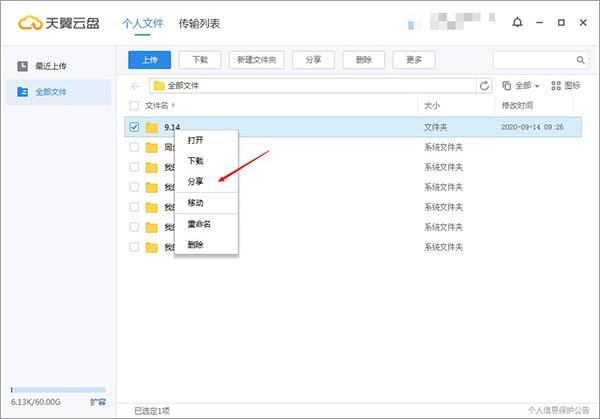Screen dimensions: 600x419
Task: Toggle the select-all checkbox beside 文件名
Action: click(x=134, y=106)
